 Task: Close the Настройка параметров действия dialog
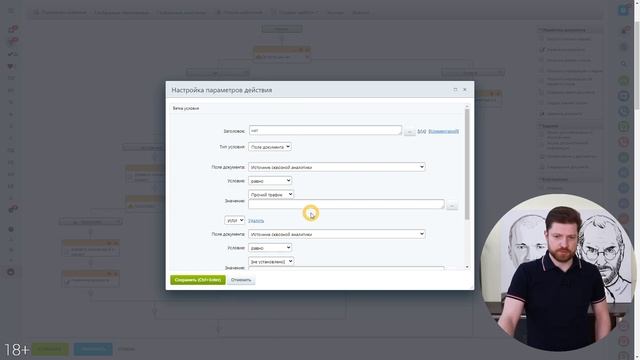click(x=464, y=89)
